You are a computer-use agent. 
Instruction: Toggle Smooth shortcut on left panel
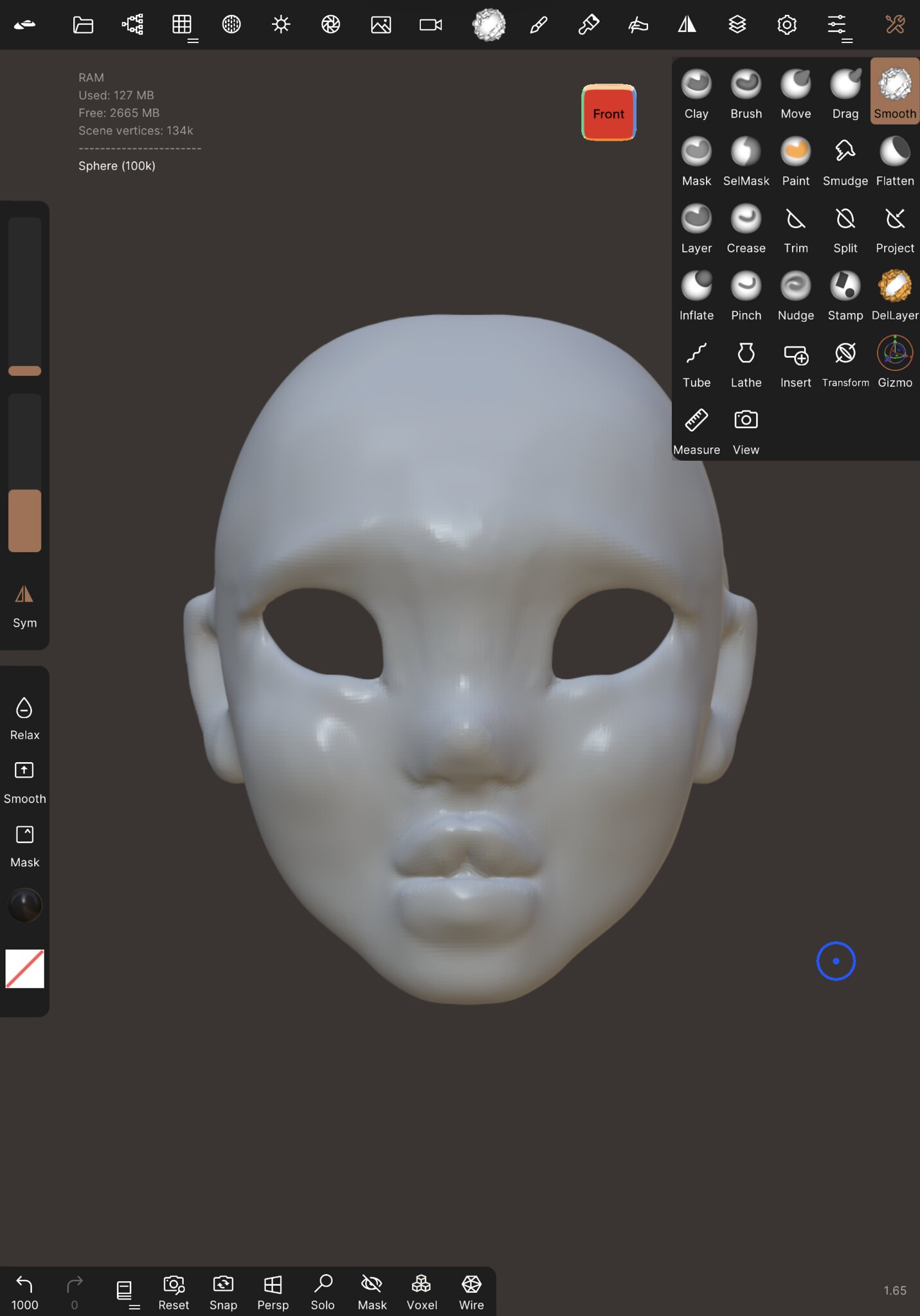[x=24, y=782]
